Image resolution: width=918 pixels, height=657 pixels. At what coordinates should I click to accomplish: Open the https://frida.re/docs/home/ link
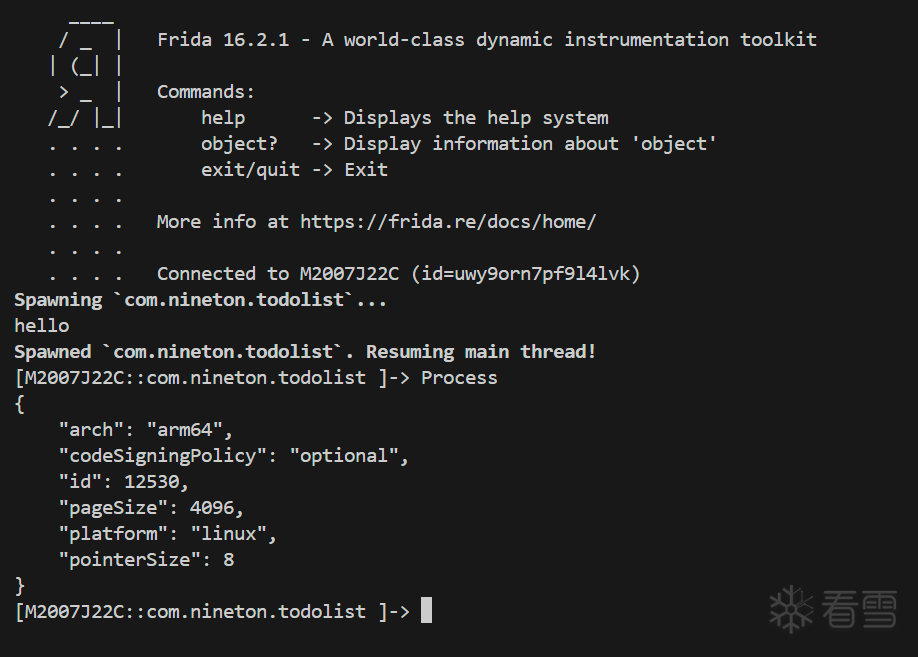[x=448, y=222]
